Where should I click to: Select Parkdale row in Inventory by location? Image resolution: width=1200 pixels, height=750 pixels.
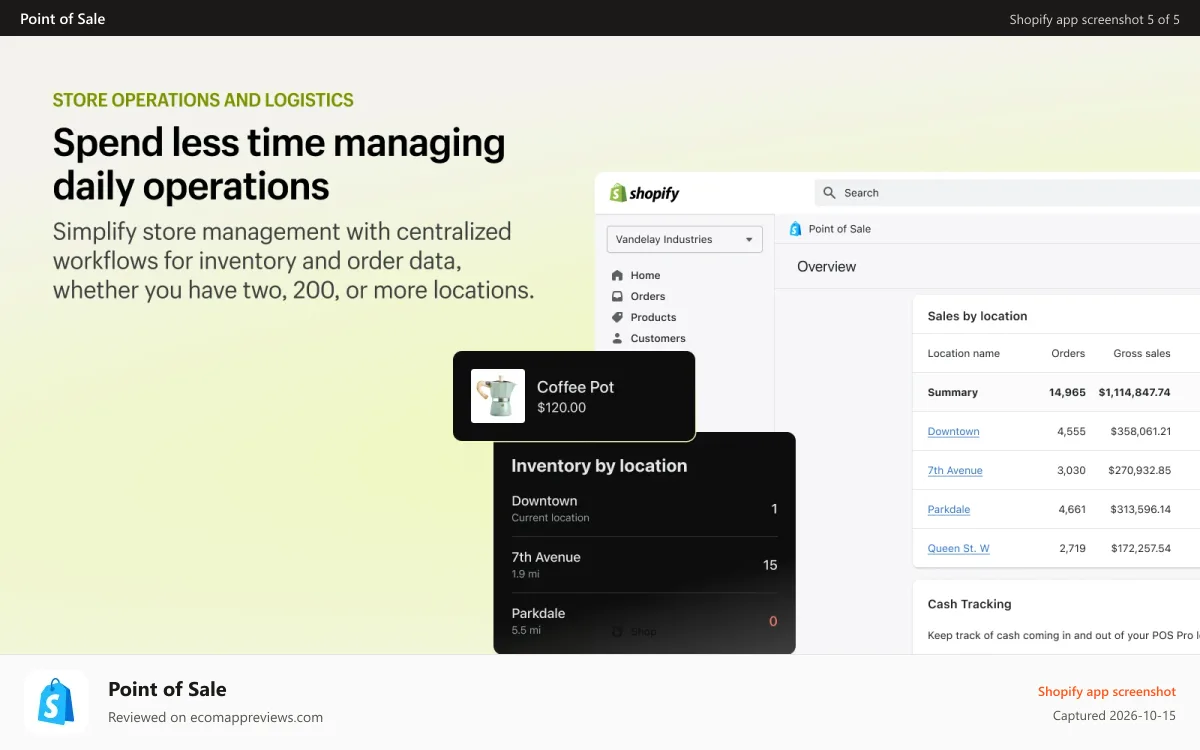click(644, 620)
